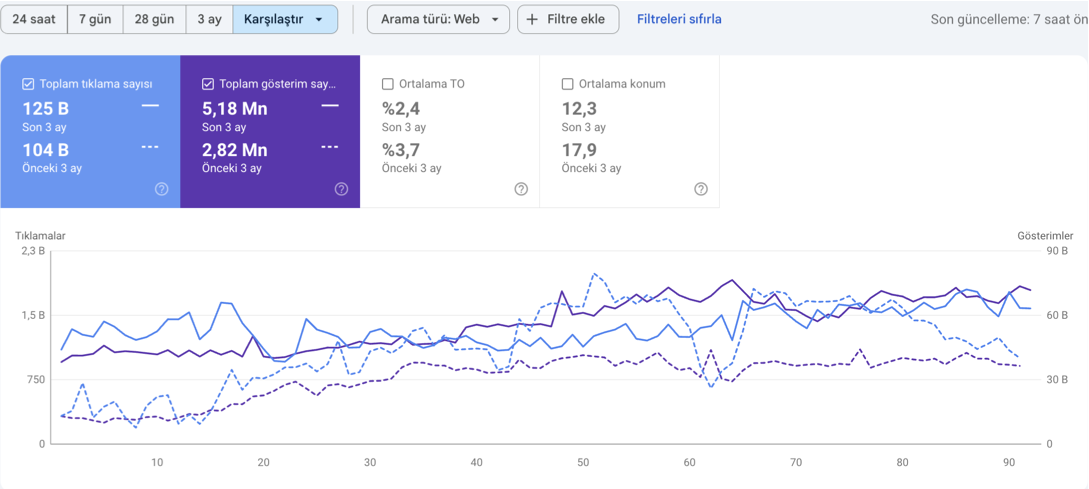The width and height of the screenshot is (1089, 489).
Task: Open help icon on Toplam gösterim sayısı card
Action: pos(341,189)
